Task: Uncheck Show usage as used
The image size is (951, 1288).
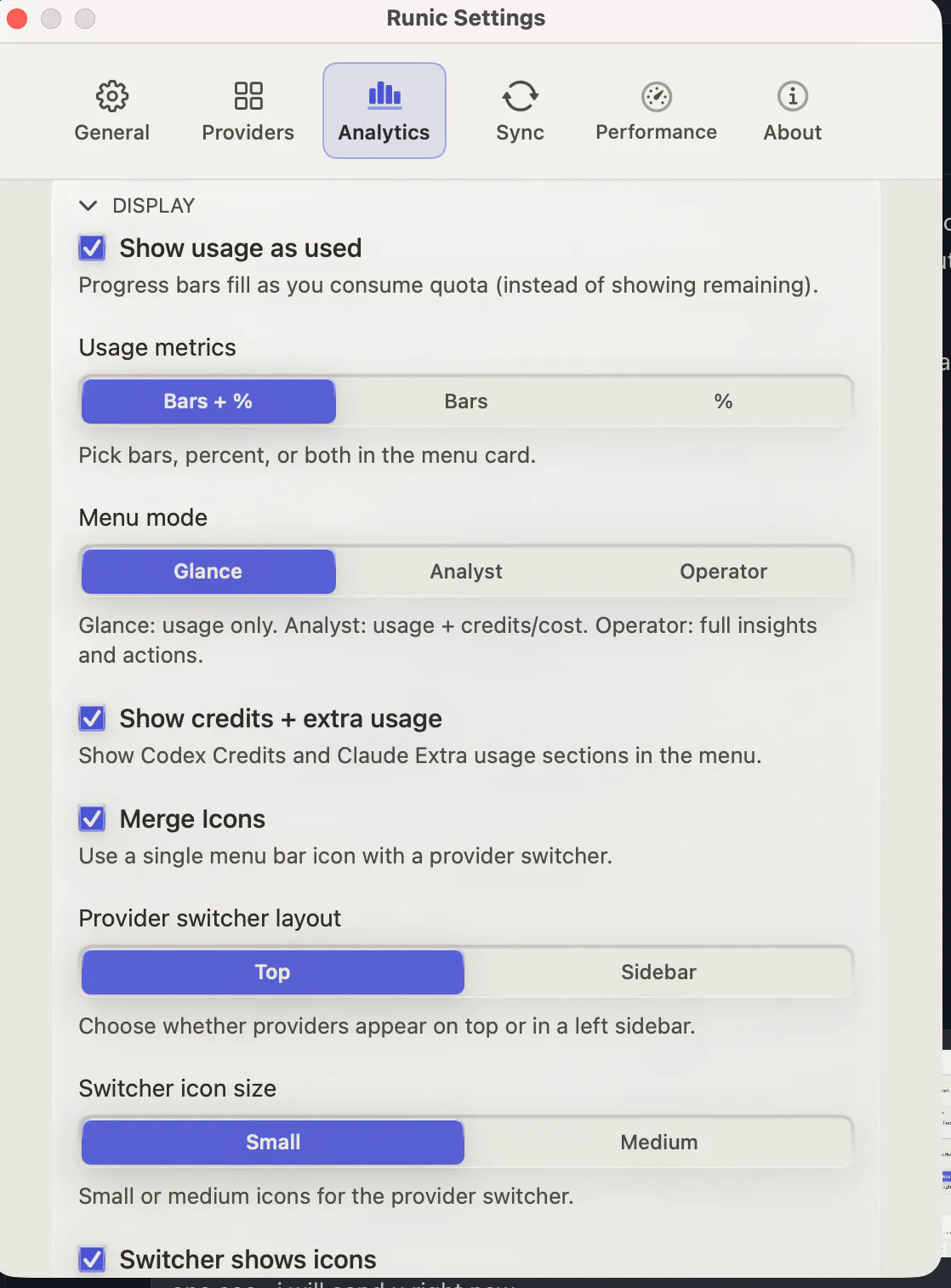Action: pyautogui.click(x=92, y=248)
